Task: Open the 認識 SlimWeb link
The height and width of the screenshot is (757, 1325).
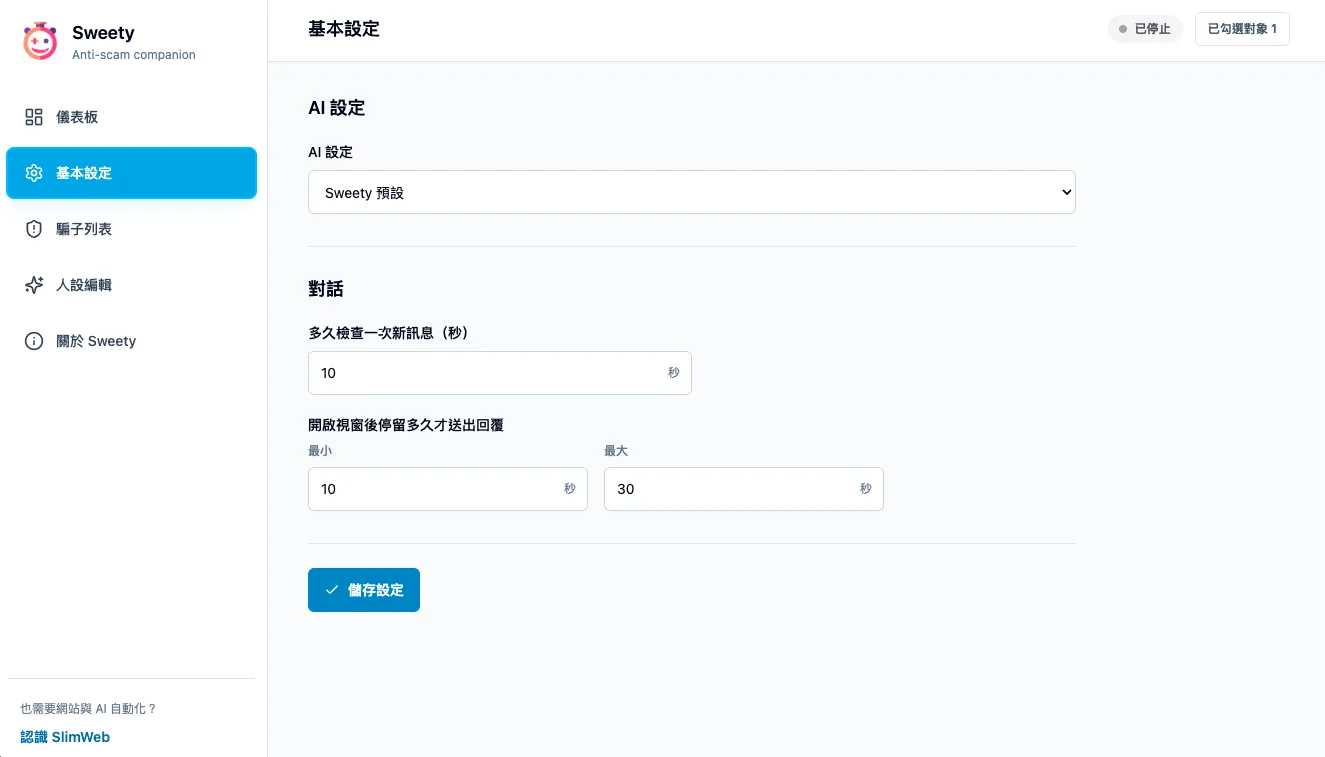Action: point(65,737)
